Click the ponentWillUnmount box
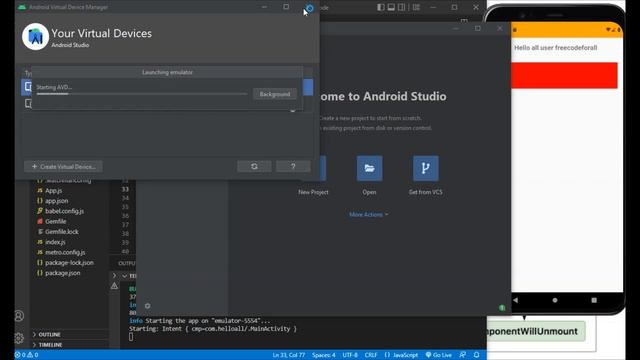 536,331
